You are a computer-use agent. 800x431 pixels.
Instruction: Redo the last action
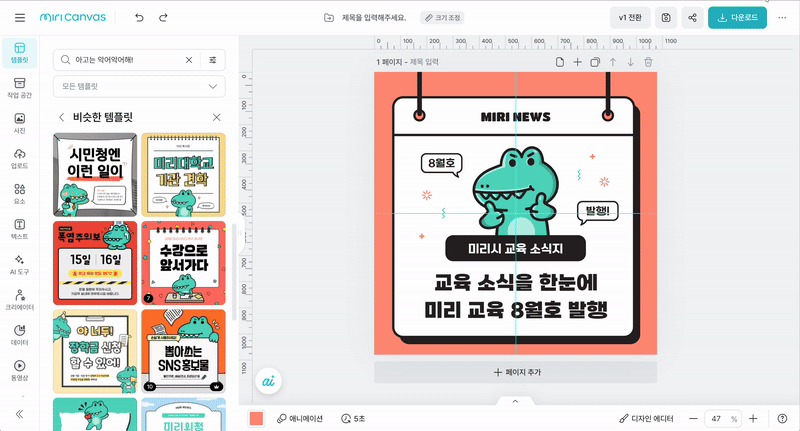[x=163, y=18]
